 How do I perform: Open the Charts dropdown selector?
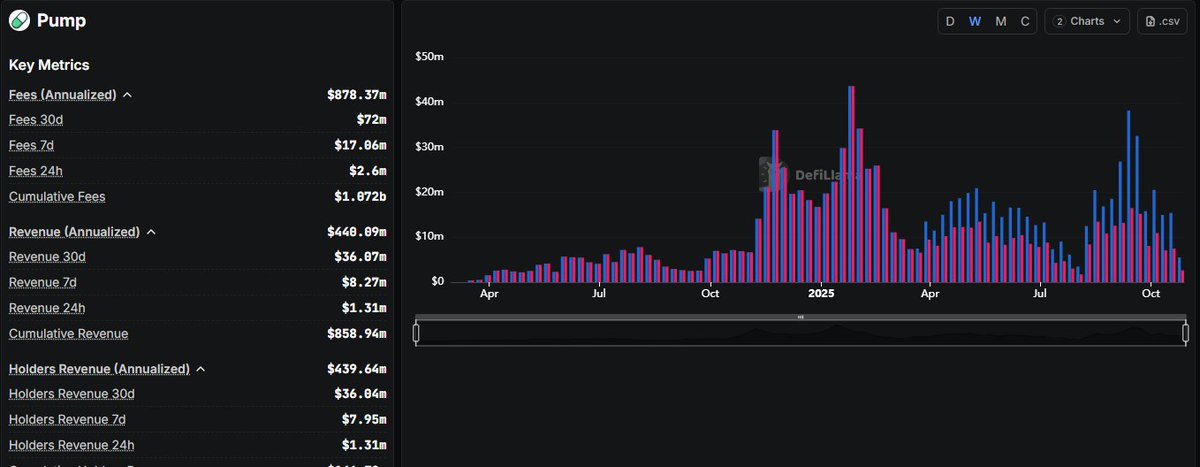1087,21
